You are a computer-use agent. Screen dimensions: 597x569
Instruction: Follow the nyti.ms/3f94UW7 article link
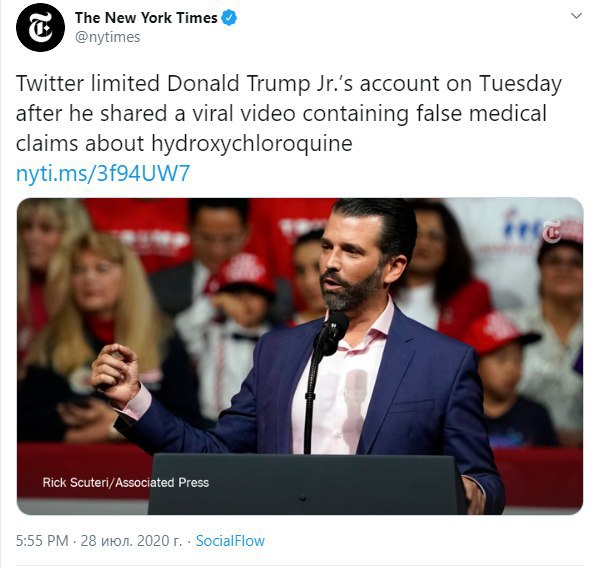click(103, 173)
